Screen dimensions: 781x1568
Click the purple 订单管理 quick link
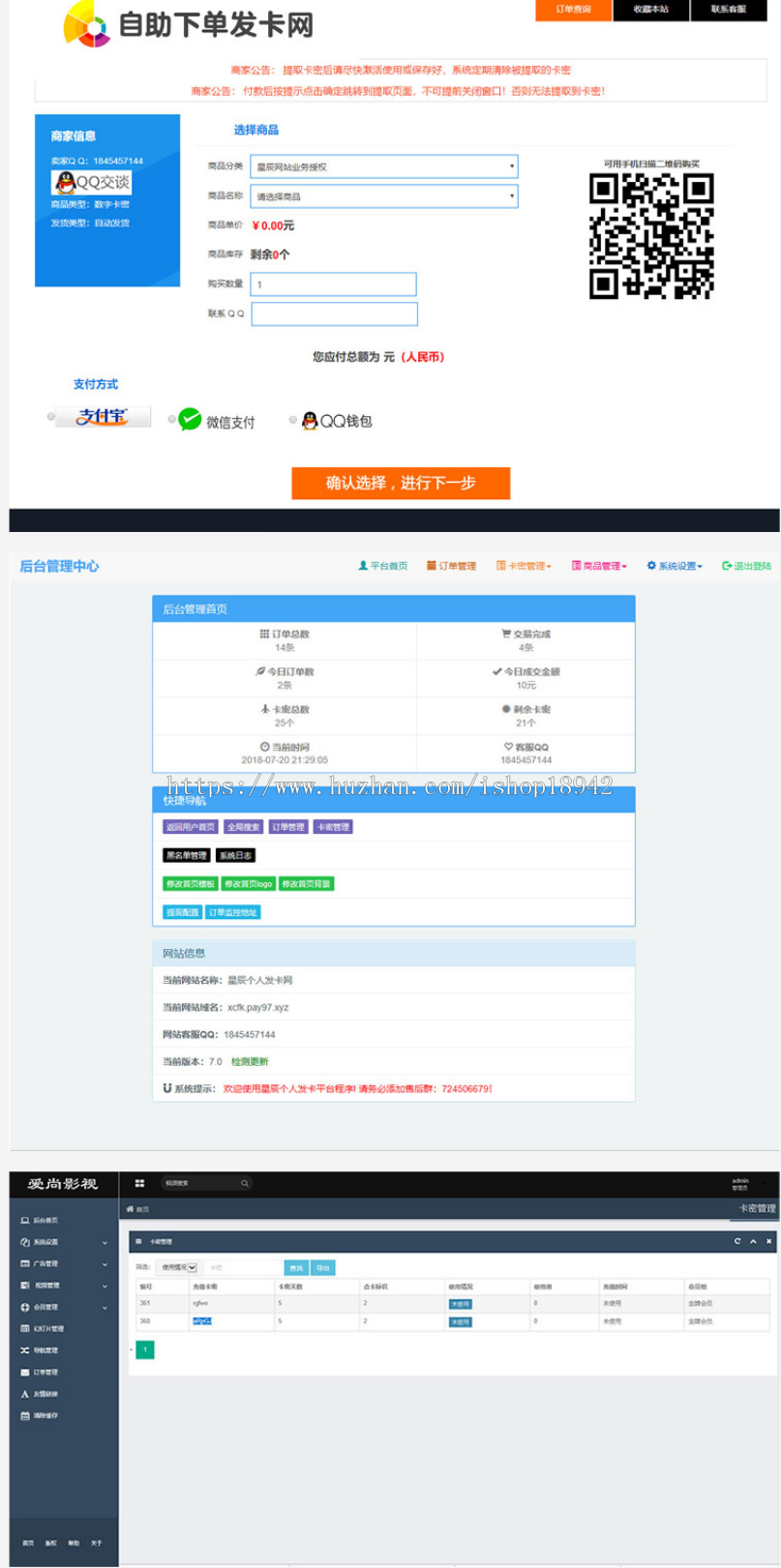(288, 827)
